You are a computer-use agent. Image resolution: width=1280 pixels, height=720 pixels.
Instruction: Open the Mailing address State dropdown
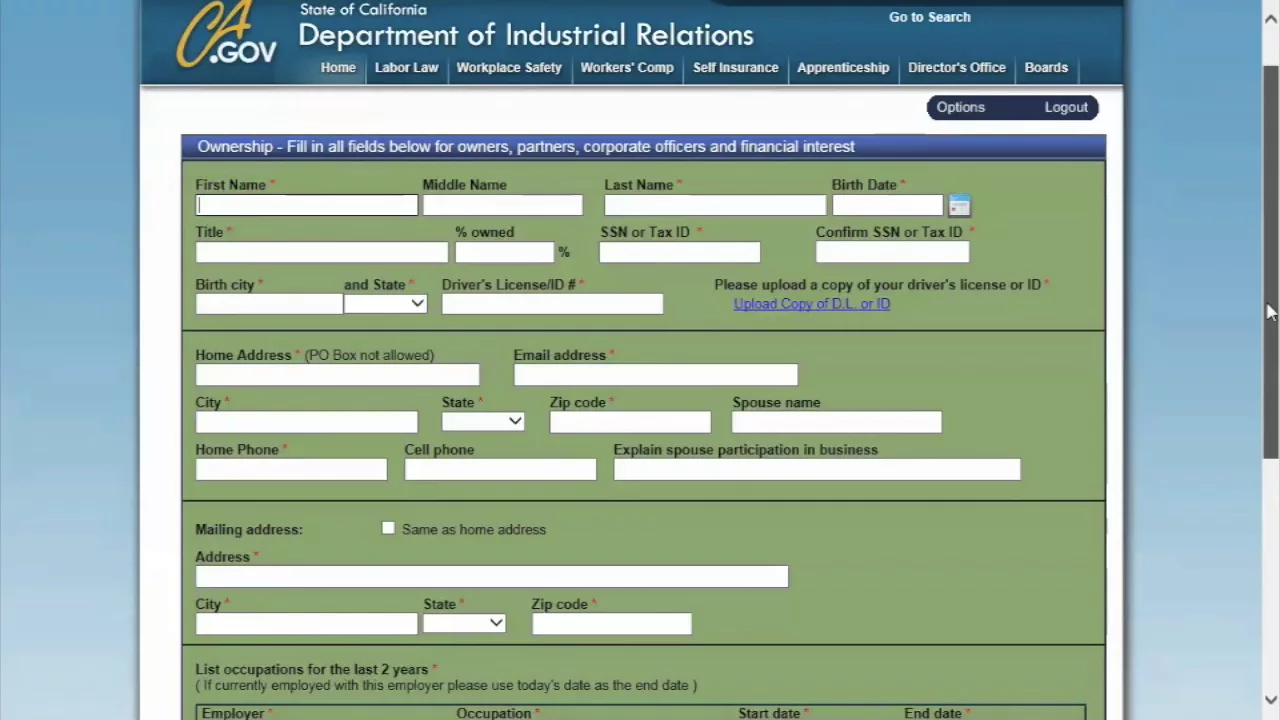pos(464,623)
